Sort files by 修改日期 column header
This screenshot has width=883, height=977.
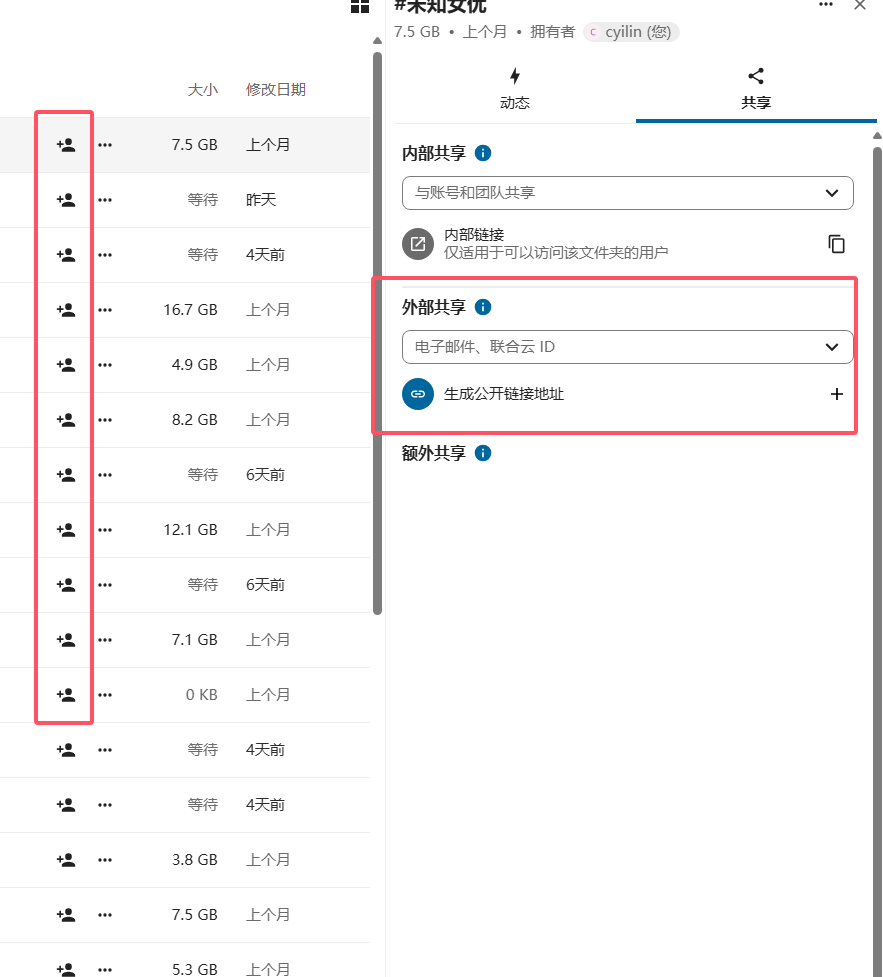coord(276,90)
